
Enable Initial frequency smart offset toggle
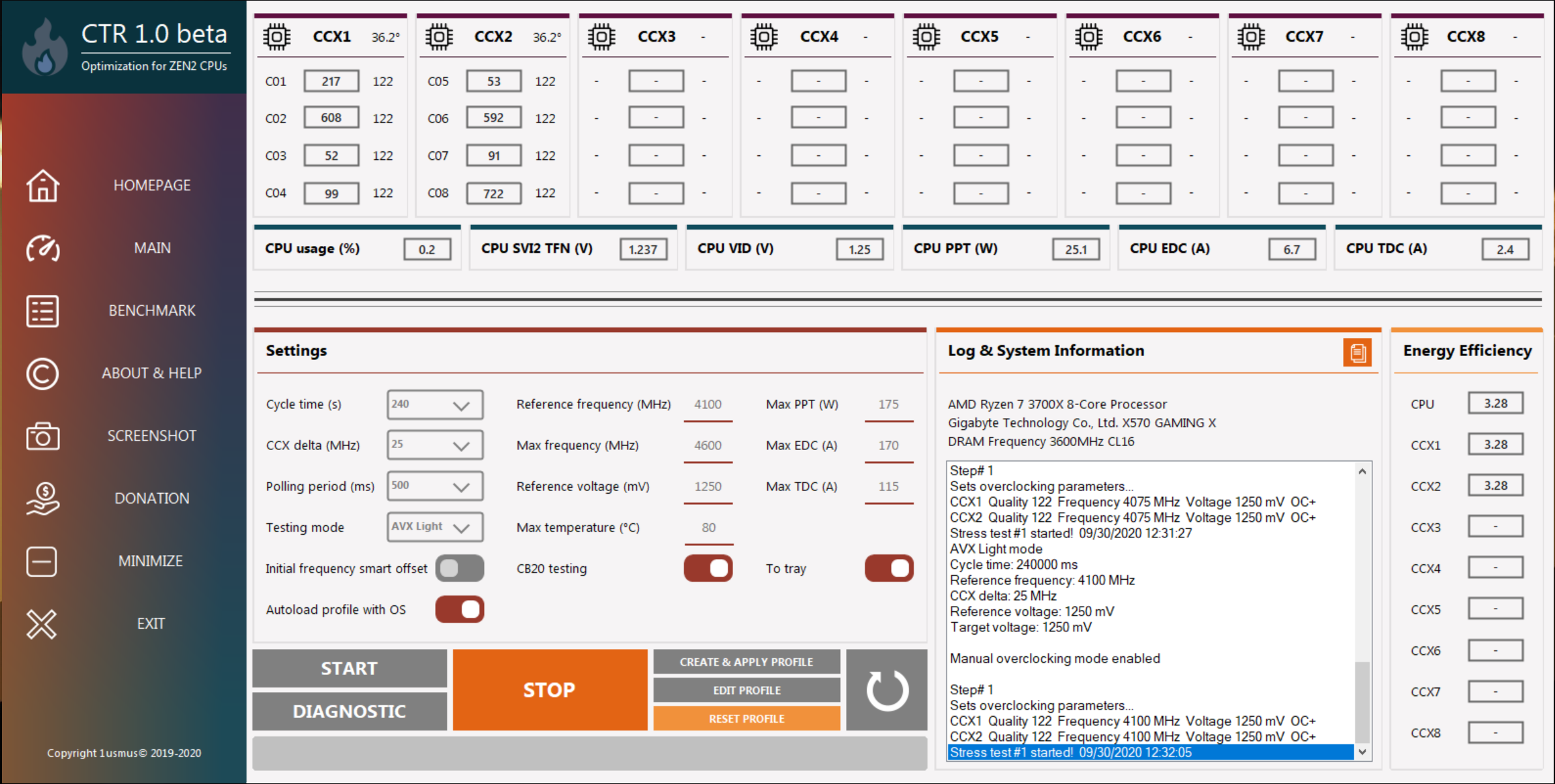click(460, 568)
